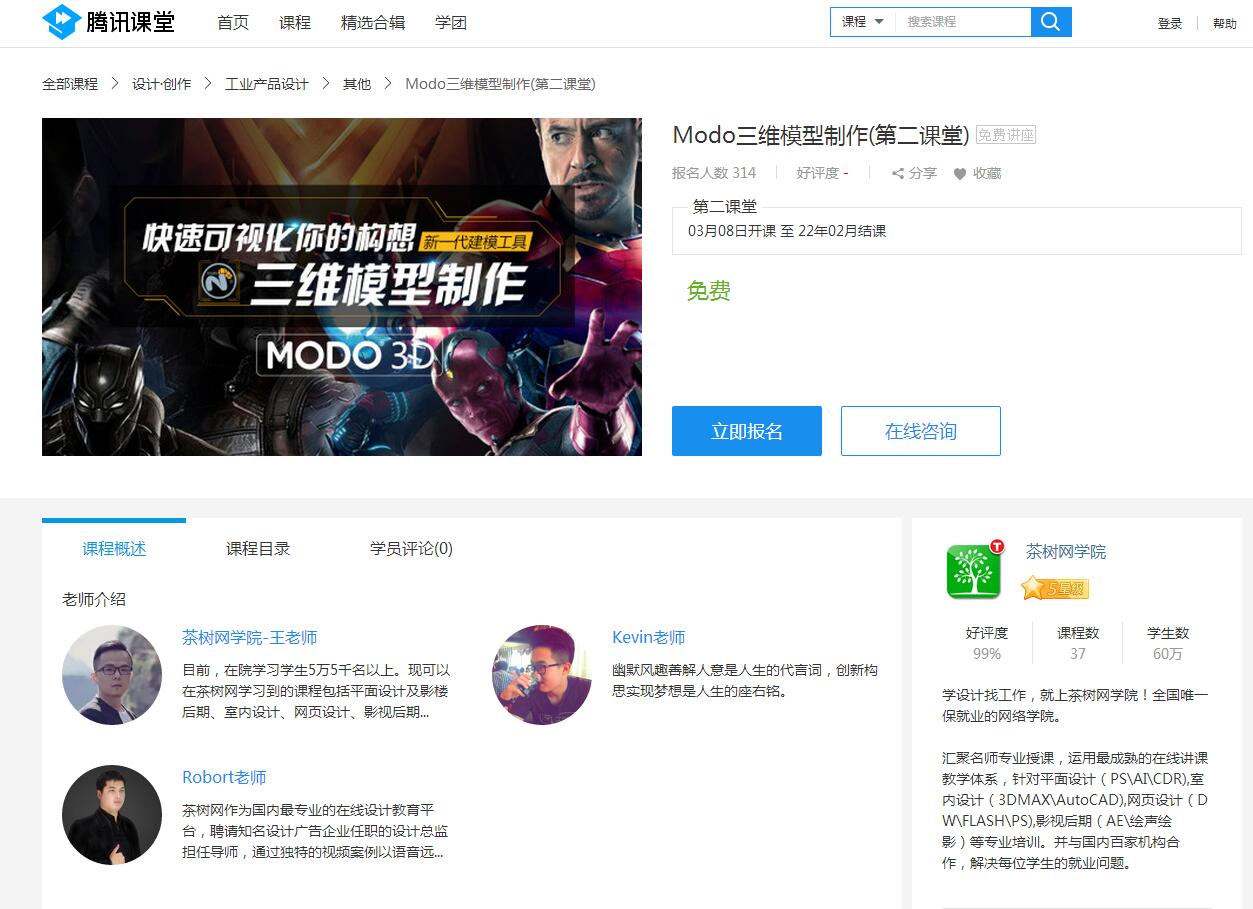Switch to the 课程目录 tab
The width and height of the screenshot is (1253, 909).
coord(258,548)
